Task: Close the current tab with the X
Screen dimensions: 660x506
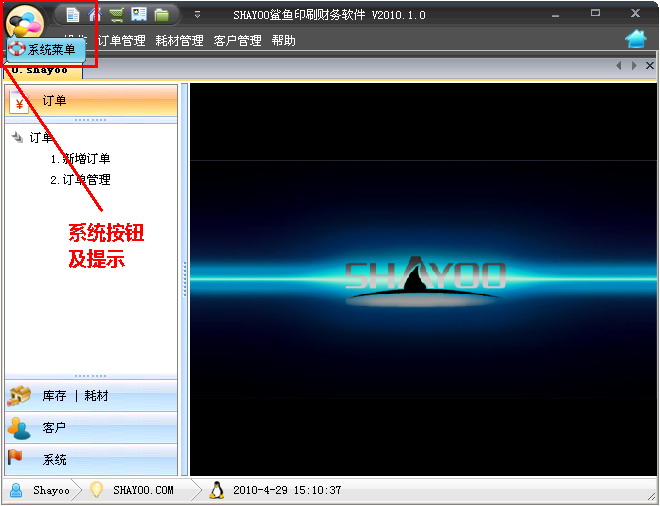Action: point(649,66)
